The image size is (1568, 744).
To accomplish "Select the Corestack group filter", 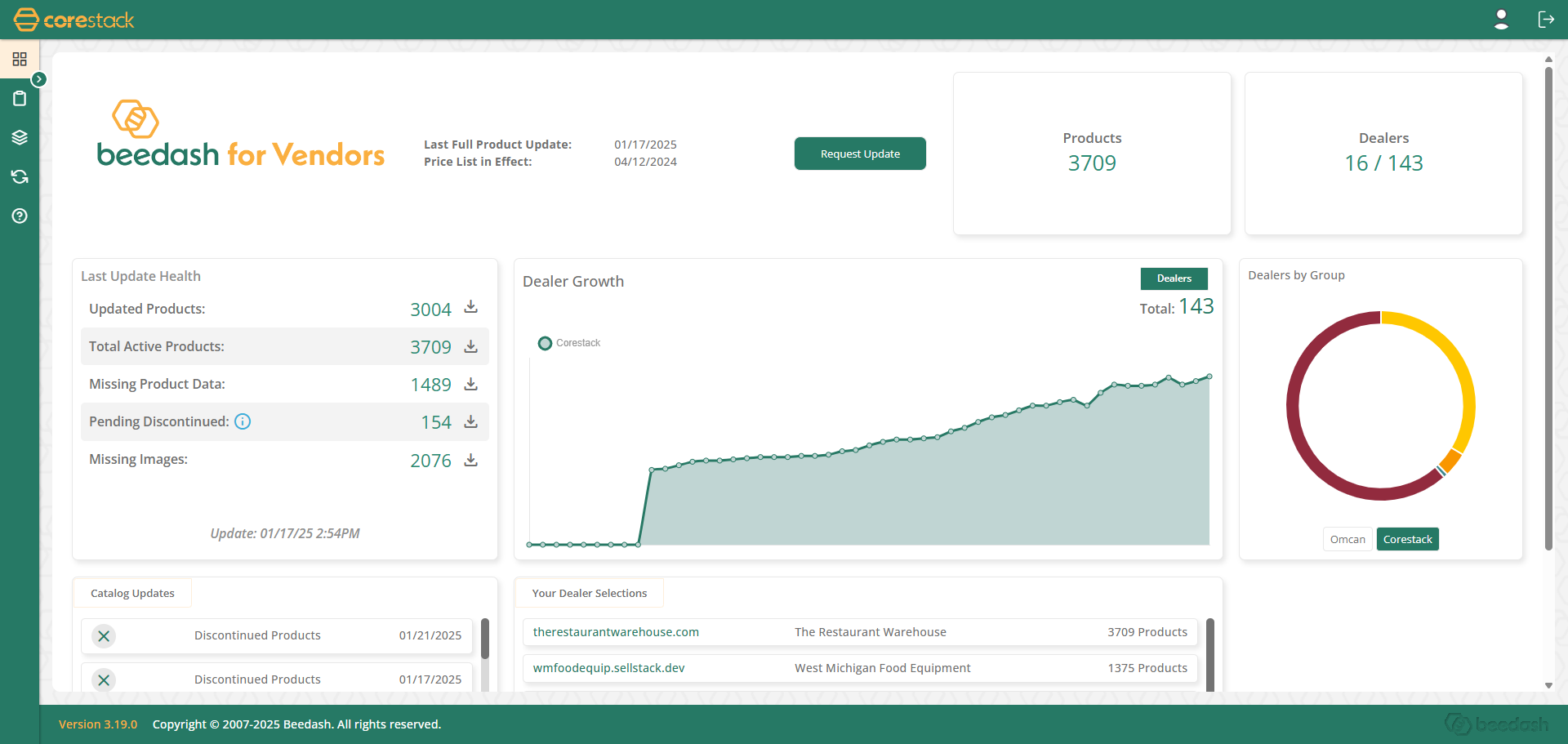I will (x=1407, y=539).
